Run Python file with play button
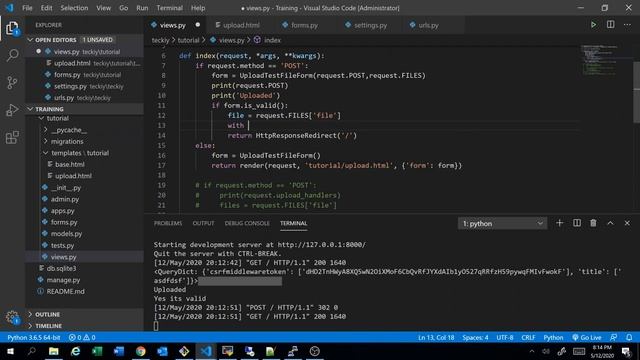640x360 pixels. [x=593, y=25]
